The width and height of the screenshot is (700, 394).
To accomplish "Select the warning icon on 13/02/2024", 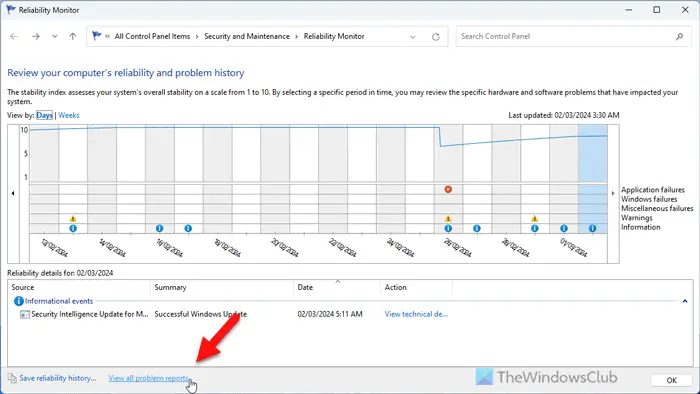I will point(73,219).
